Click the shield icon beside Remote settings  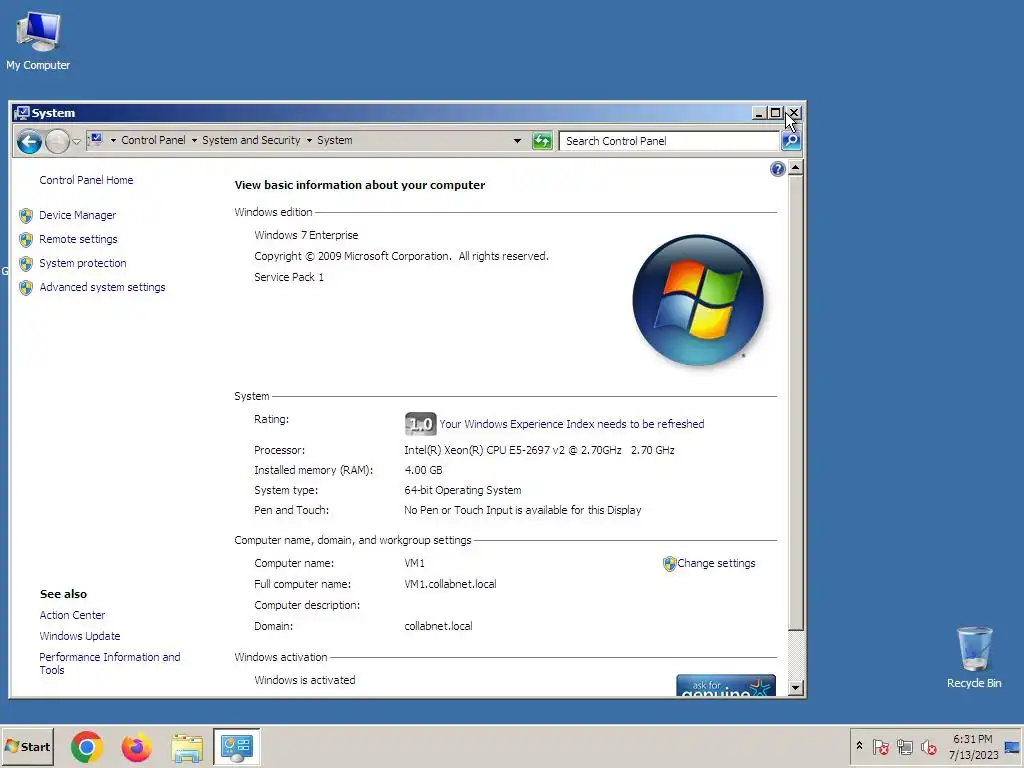(26, 240)
